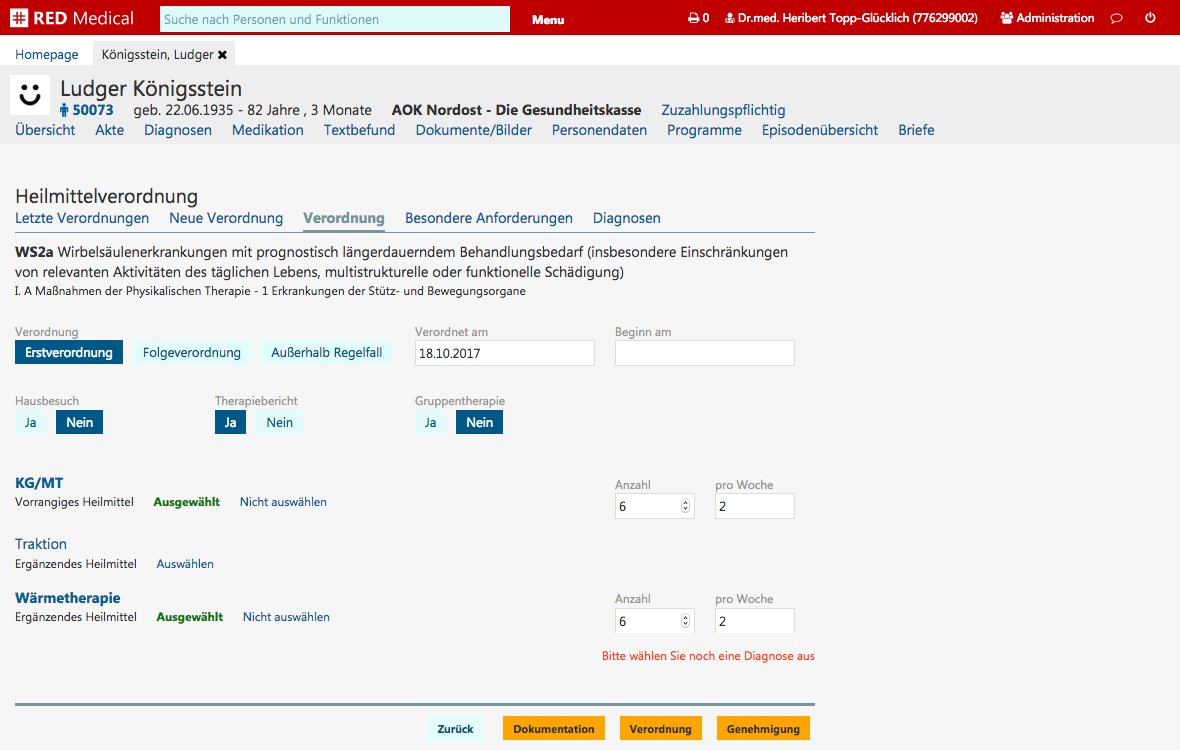Open the Akte patient section

109,130
